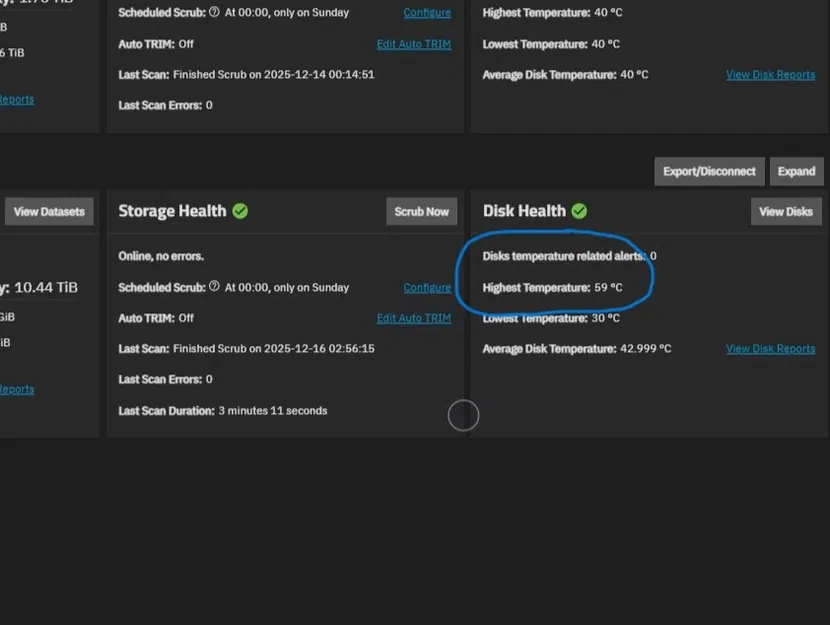Screen dimensions: 830x625
Task: Click the upper Edit Auto TRIM link
Action: click(414, 44)
